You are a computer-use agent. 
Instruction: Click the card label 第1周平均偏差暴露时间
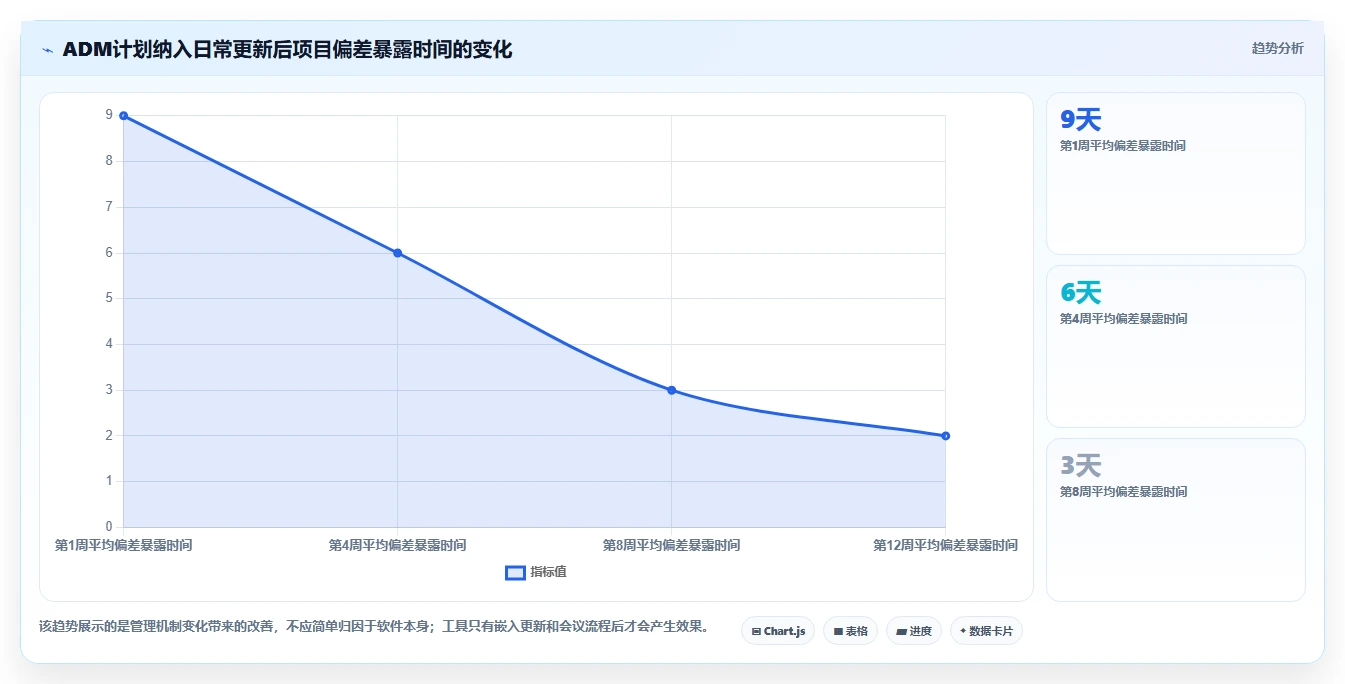(1123, 146)
